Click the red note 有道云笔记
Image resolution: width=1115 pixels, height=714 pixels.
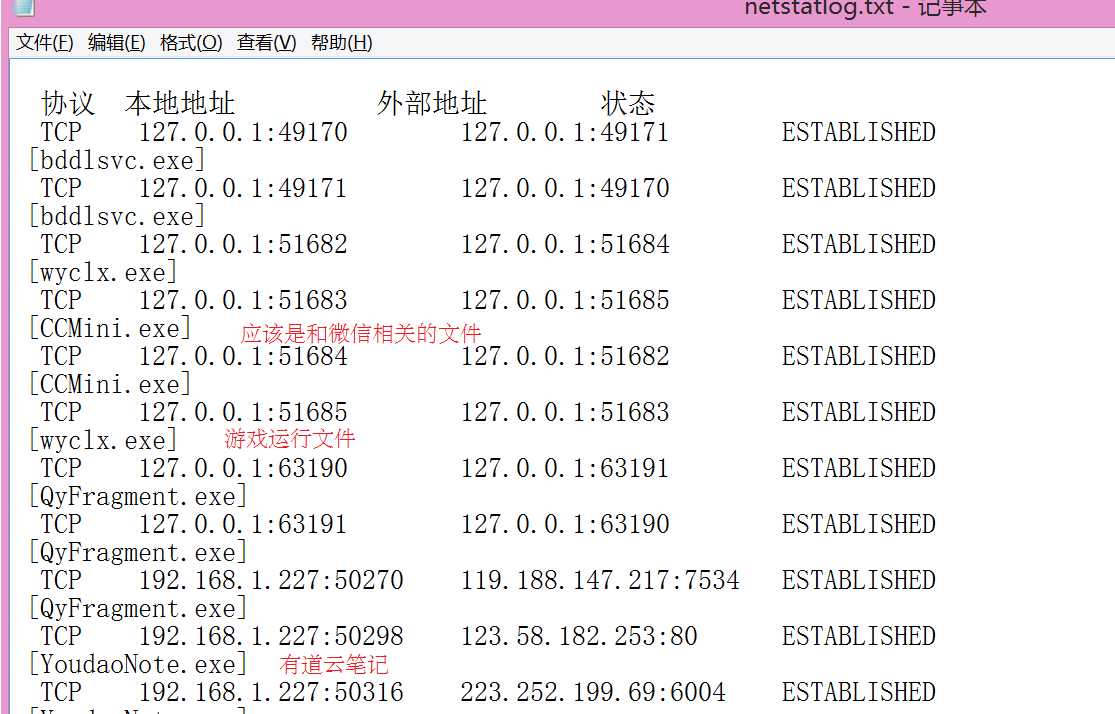[x=334, y=664]
